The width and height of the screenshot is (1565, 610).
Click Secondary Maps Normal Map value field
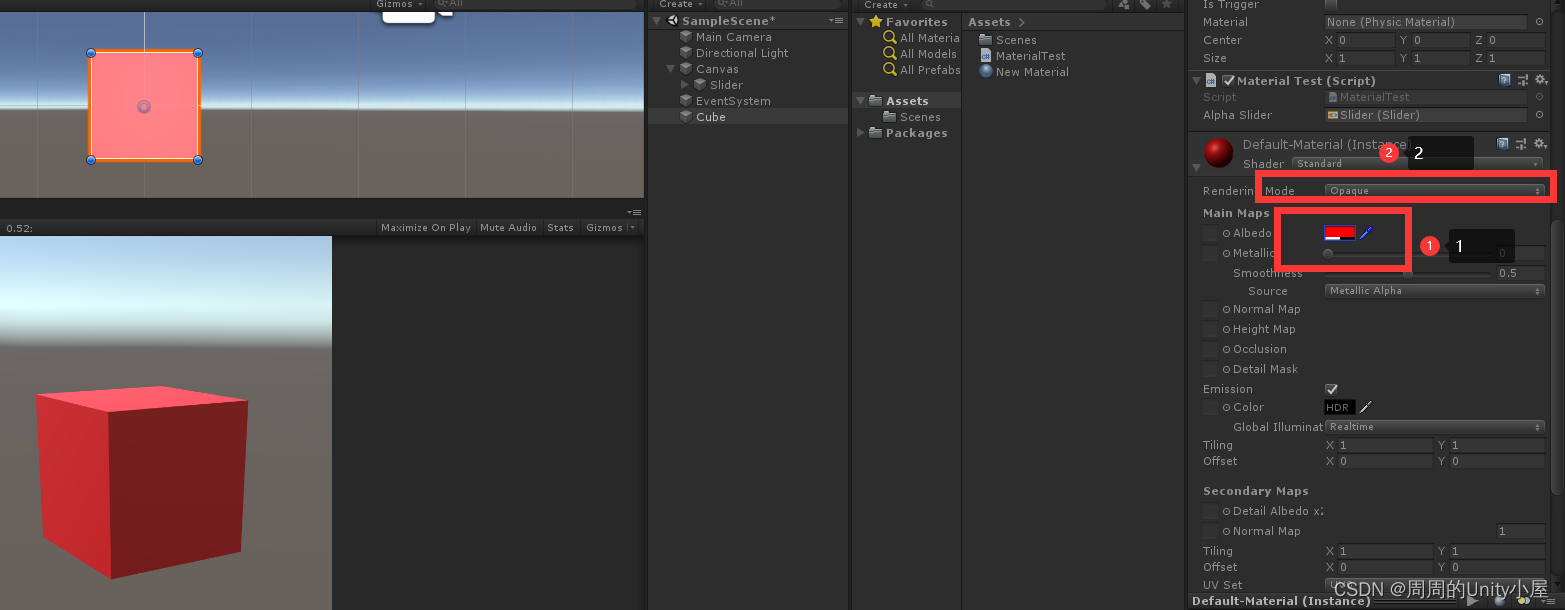click(1521, 531)
